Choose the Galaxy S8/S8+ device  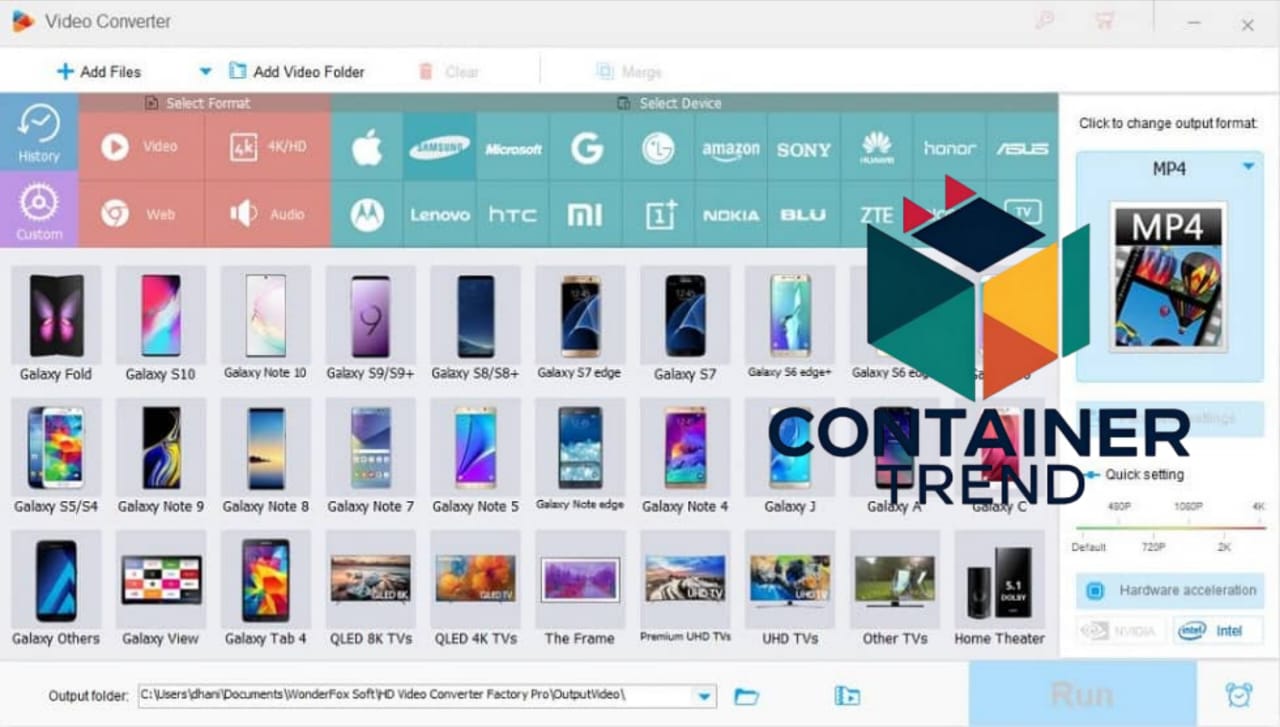coord(475,324)
